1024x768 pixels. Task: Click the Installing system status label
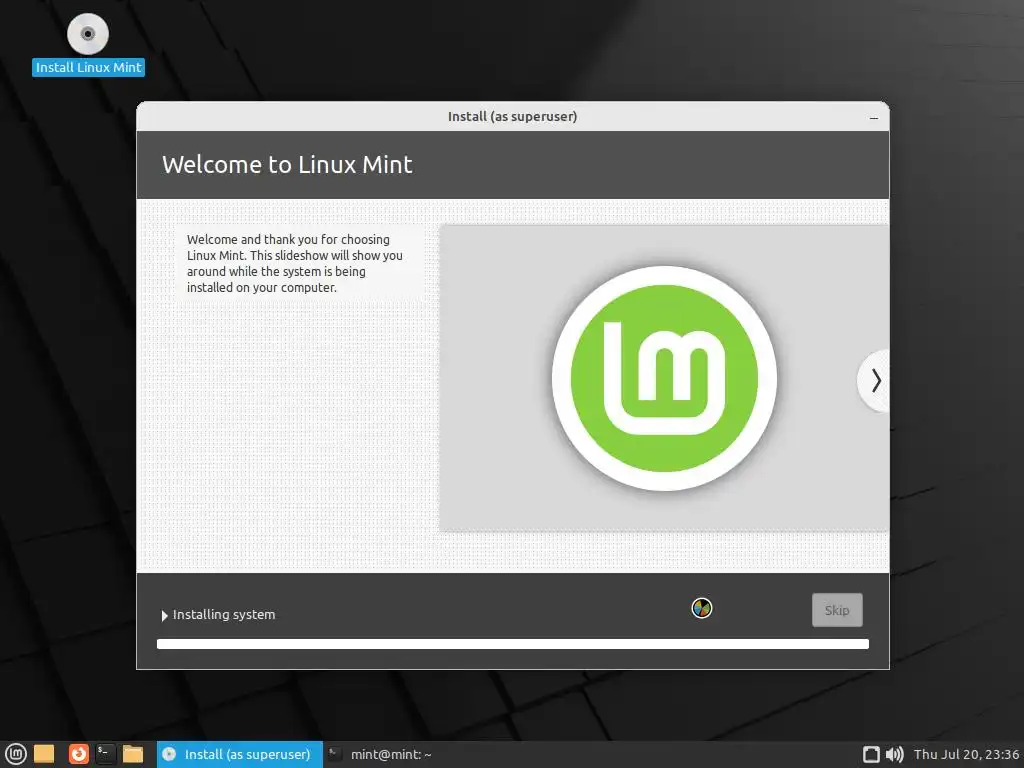224,615
